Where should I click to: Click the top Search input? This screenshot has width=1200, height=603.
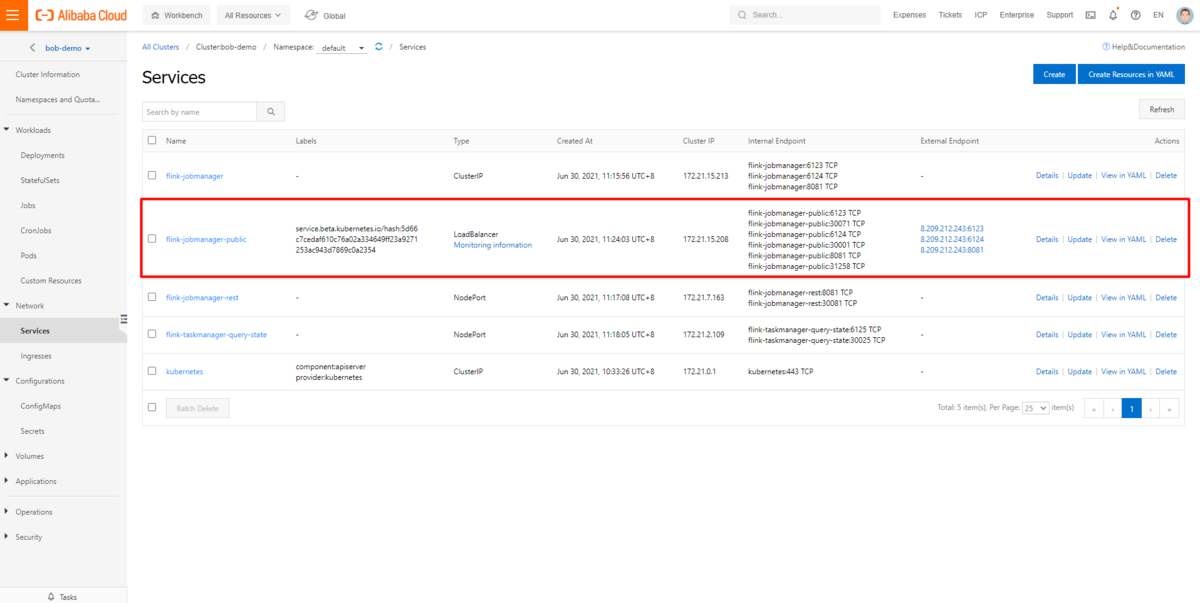805,15
